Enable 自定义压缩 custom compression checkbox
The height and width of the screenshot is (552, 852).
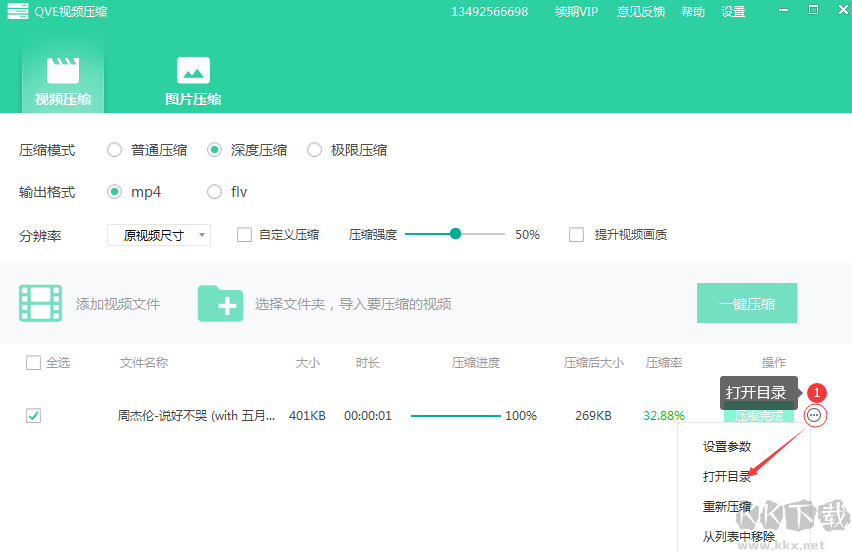(244, 235)
